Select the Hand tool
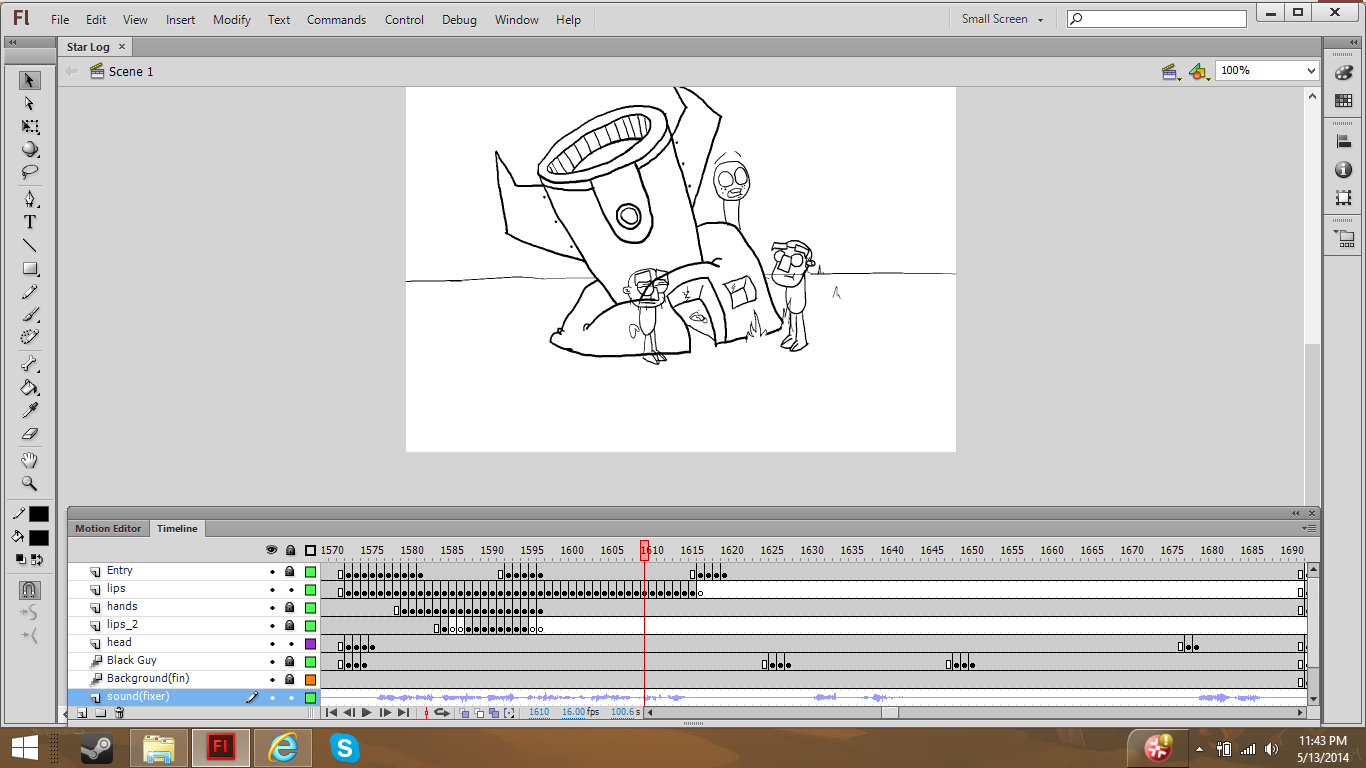The height and width of the screenshot is (768, 1366). pos(30,460)
